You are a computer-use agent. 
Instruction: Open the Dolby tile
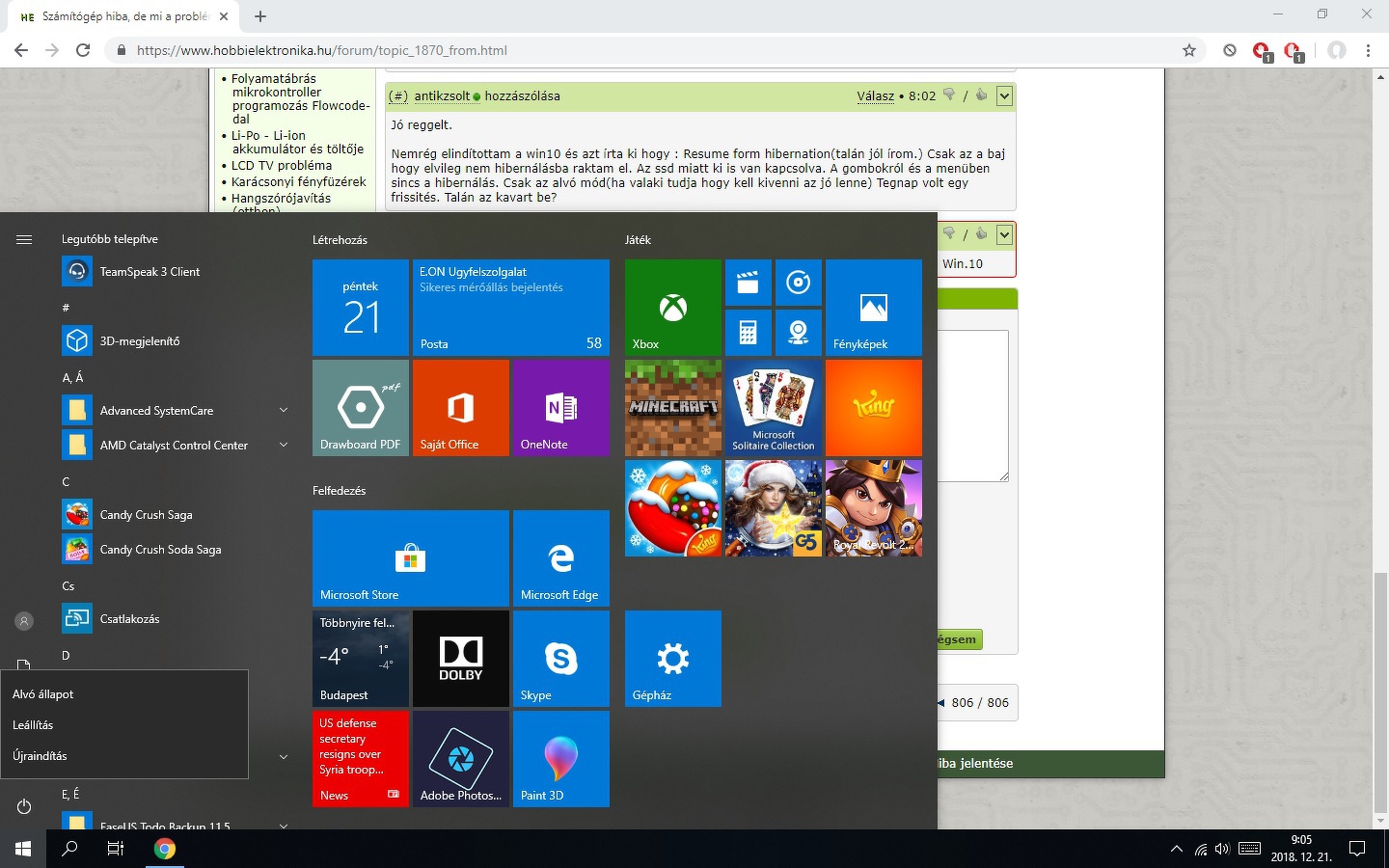[x=461, y=659]
